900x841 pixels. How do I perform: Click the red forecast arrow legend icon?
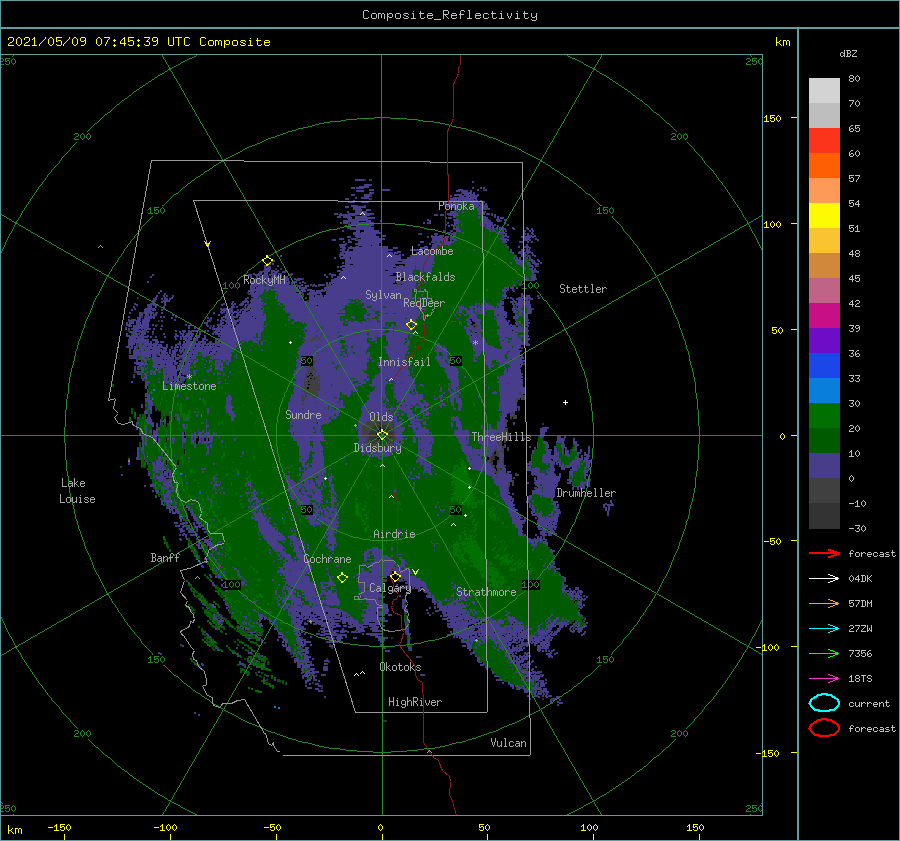(x=824, y=553)
